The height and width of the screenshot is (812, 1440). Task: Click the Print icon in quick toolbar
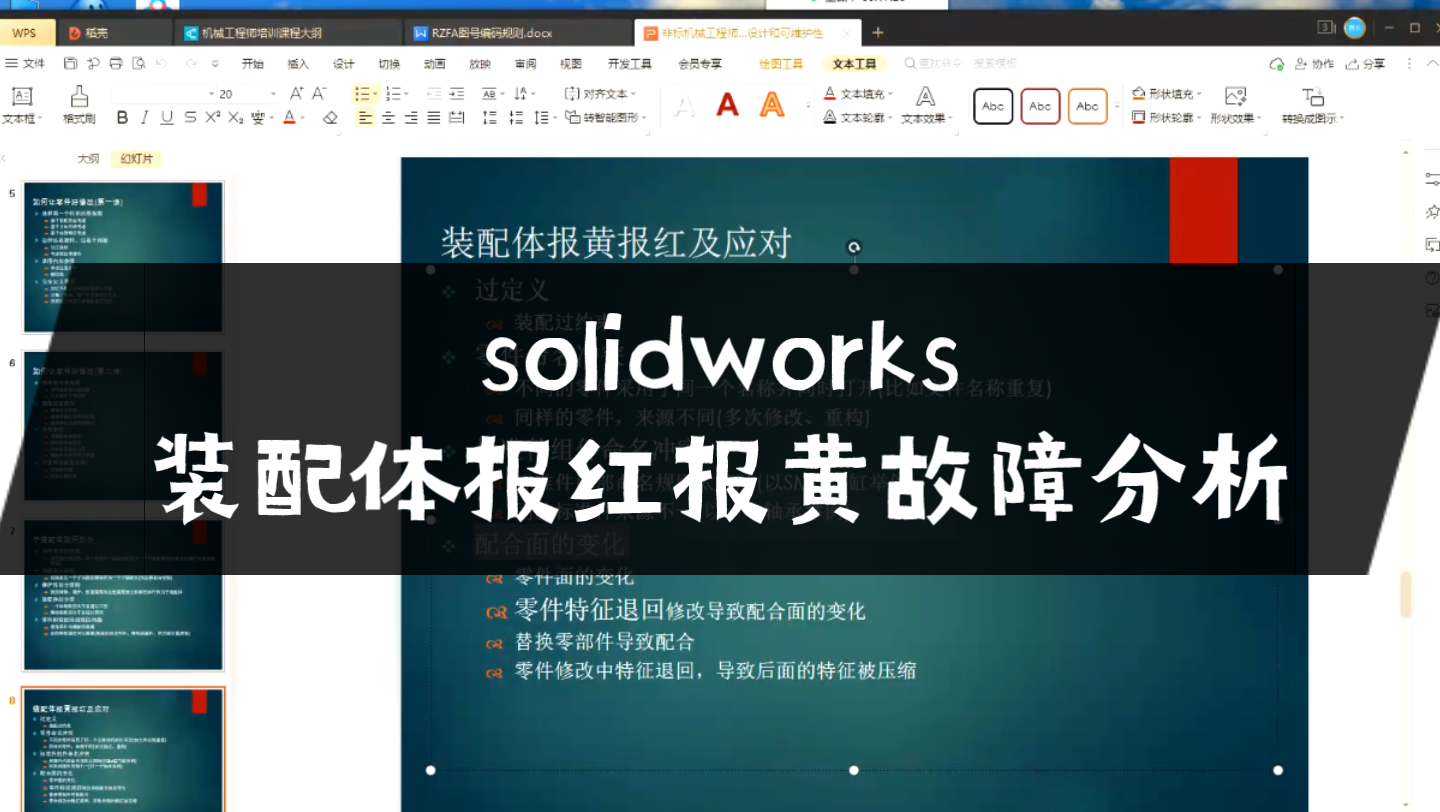pyautogui.click(x=116, y=64)
